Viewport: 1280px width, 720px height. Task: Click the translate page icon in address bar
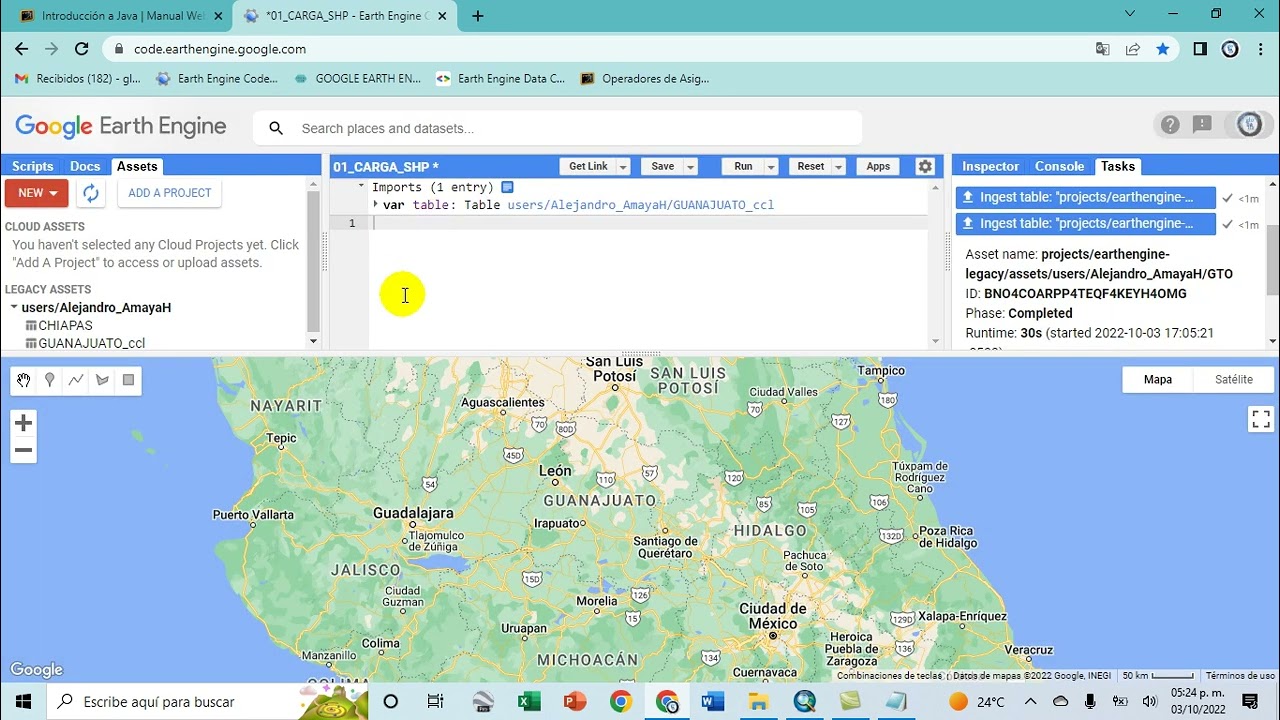coord(1103,49)
